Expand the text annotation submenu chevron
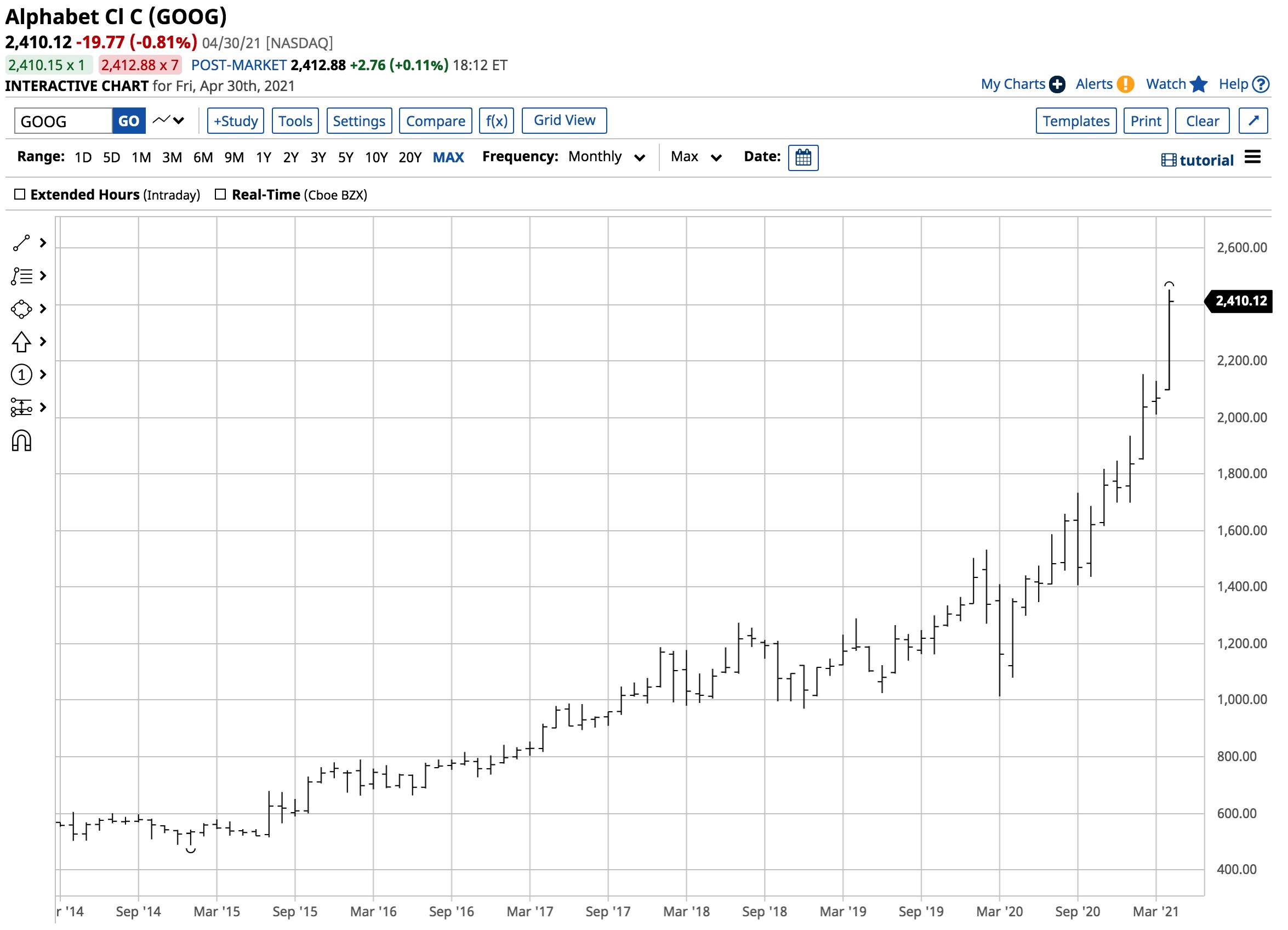Viewport: 1288px width, 930px height. [x=43, y=277]
